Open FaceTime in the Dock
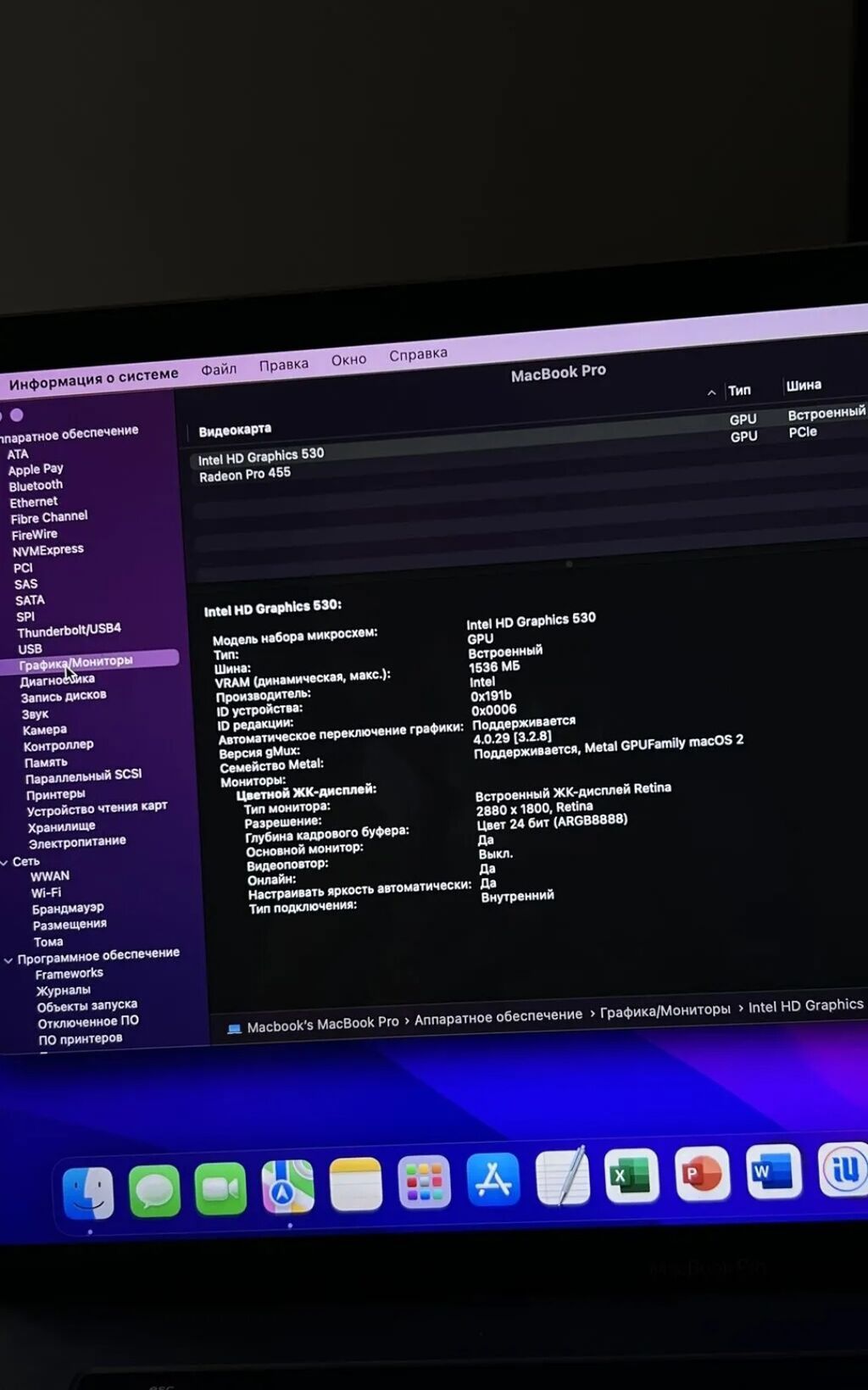The height and width of the screenshot is (1390, 868). pos(220,1189)
